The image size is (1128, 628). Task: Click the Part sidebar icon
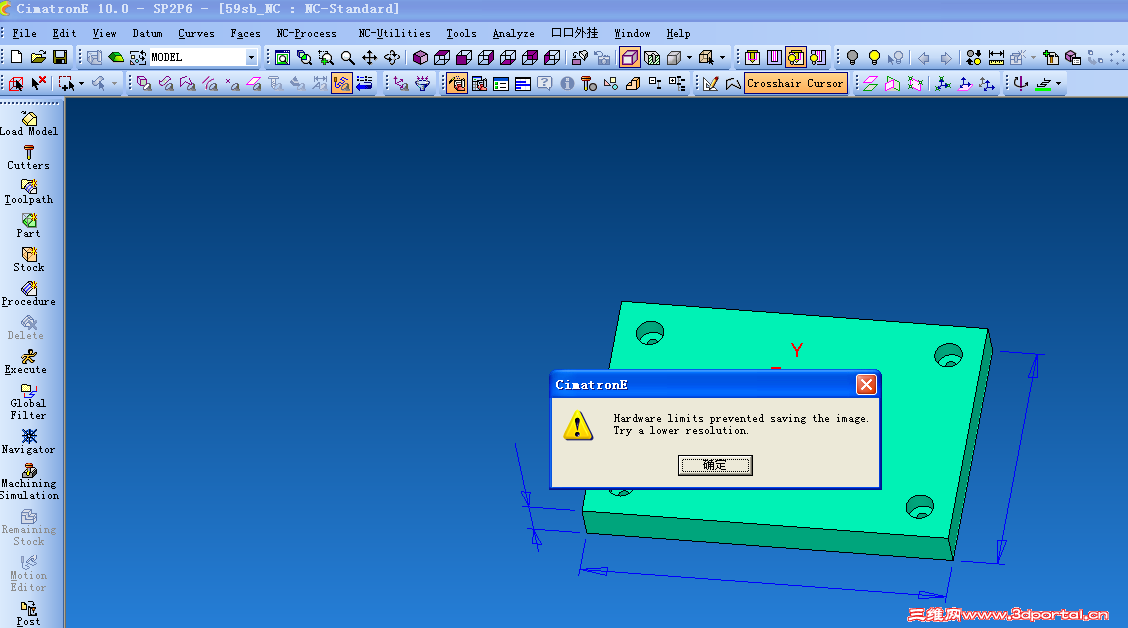click(29, 225)
